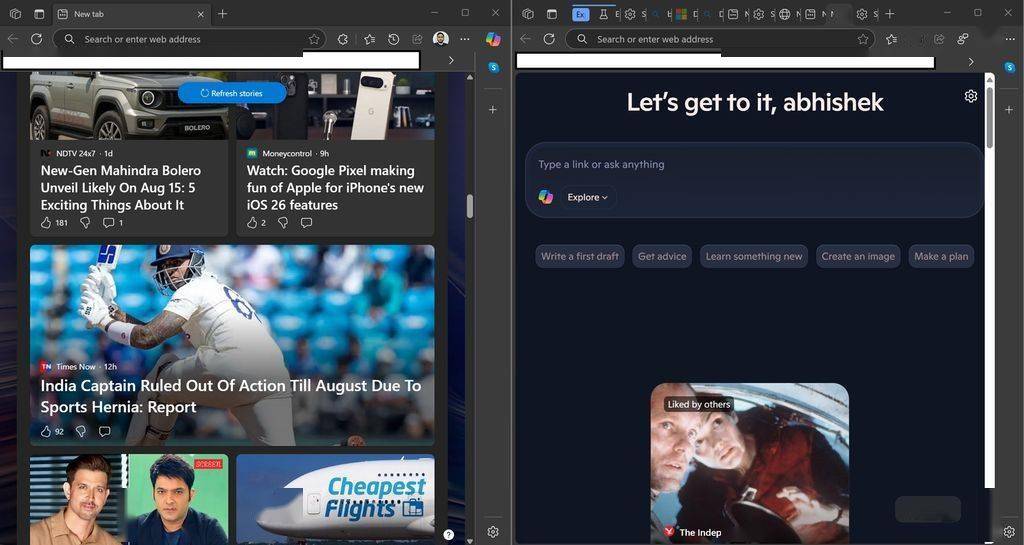Add page to favorites in left window
The image size is (1024, 545).
(x=314, y=39)
